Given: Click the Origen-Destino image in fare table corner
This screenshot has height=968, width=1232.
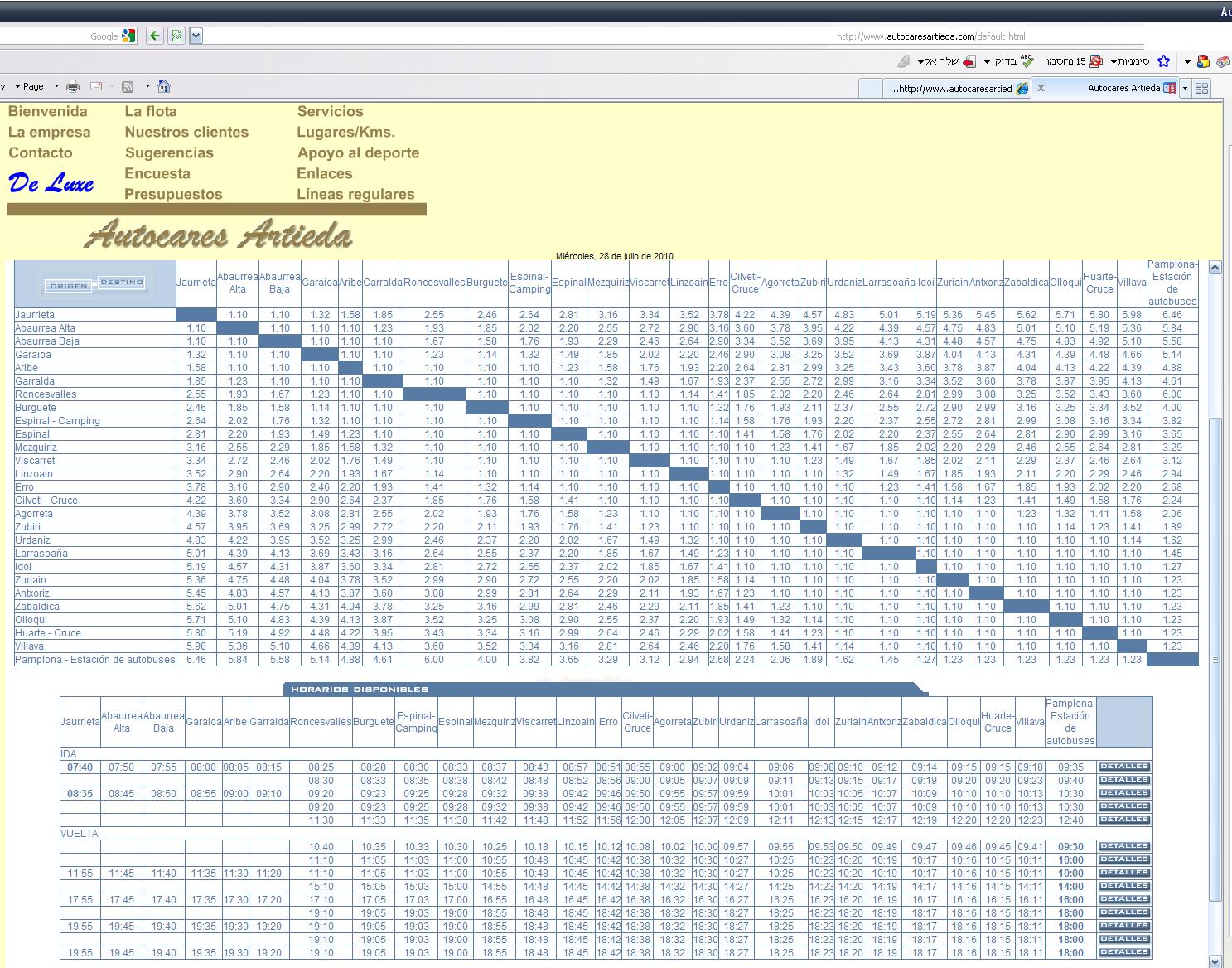Looking at the screenshot, I should (95, 283).
